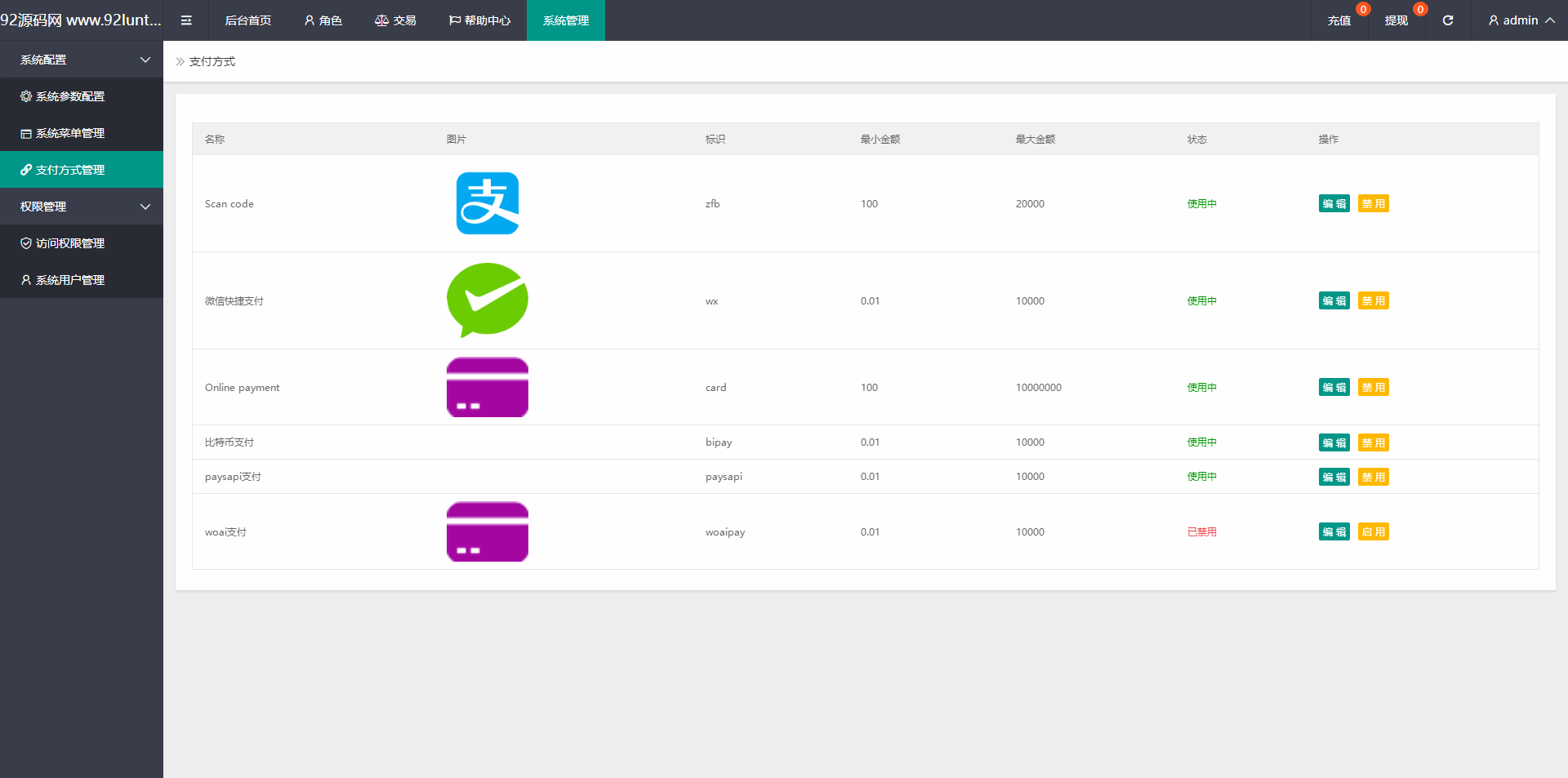This screenshot has height=778, width=1568.
Task: Disable the 微信快捷支付 row
Action: [1374, 300]
